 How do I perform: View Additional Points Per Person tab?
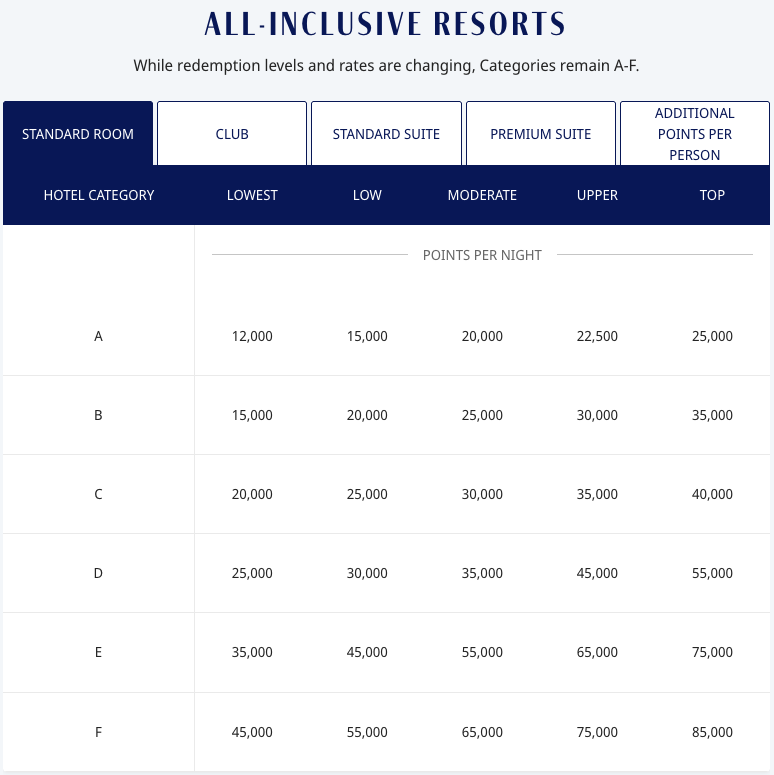point(695,134)
